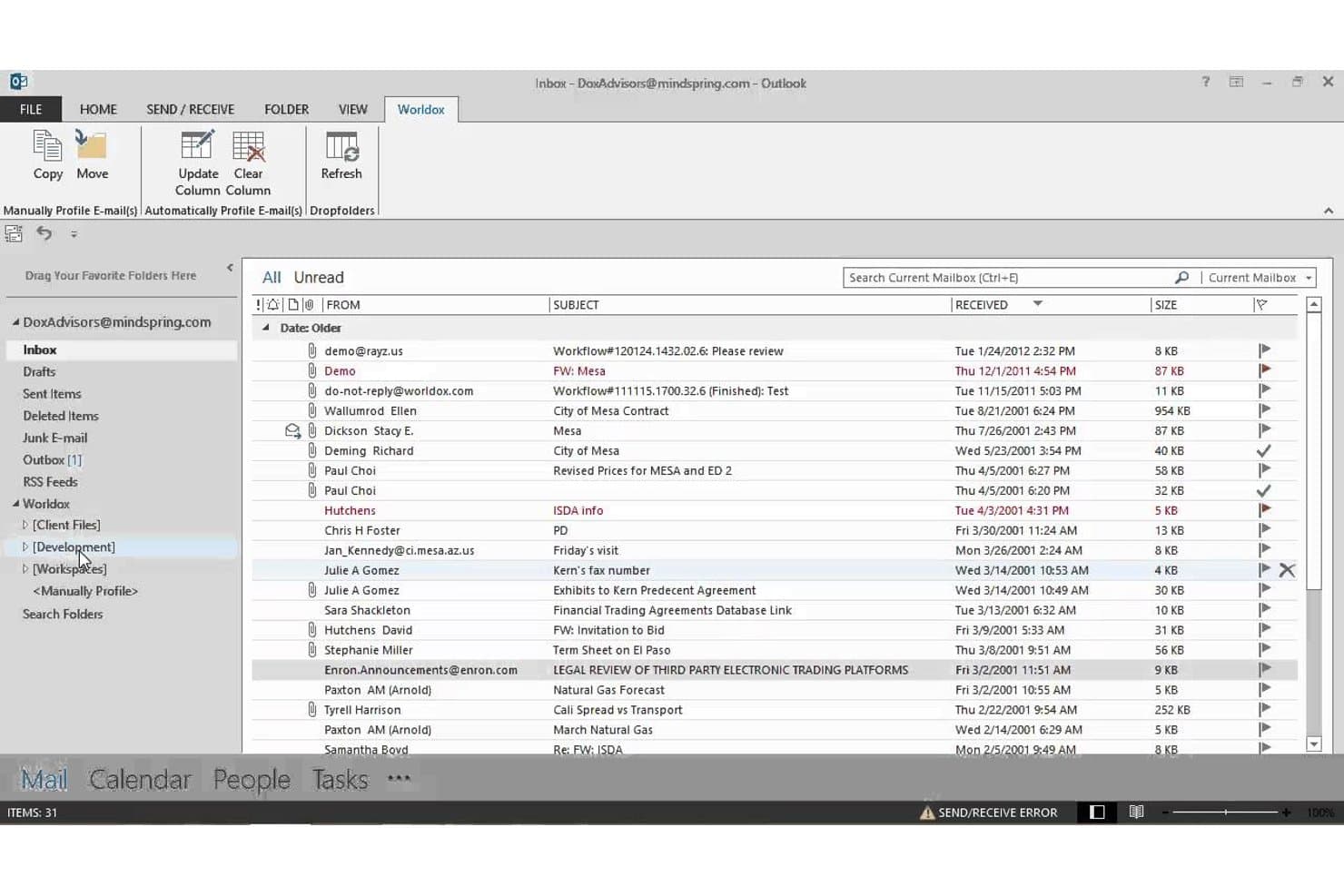Open the FILE tab

pos(31,109)
